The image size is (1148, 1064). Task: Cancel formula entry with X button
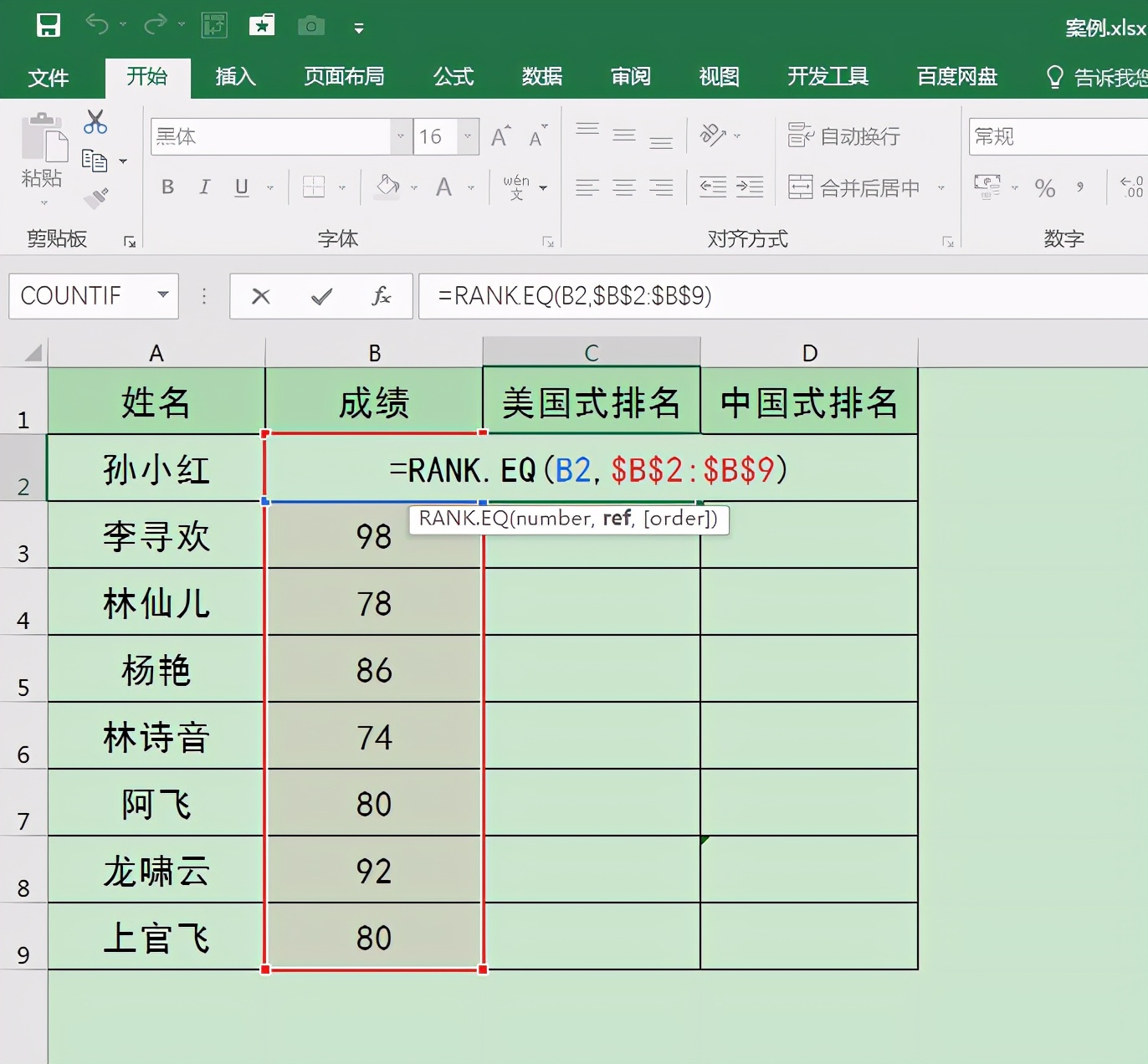261,296
